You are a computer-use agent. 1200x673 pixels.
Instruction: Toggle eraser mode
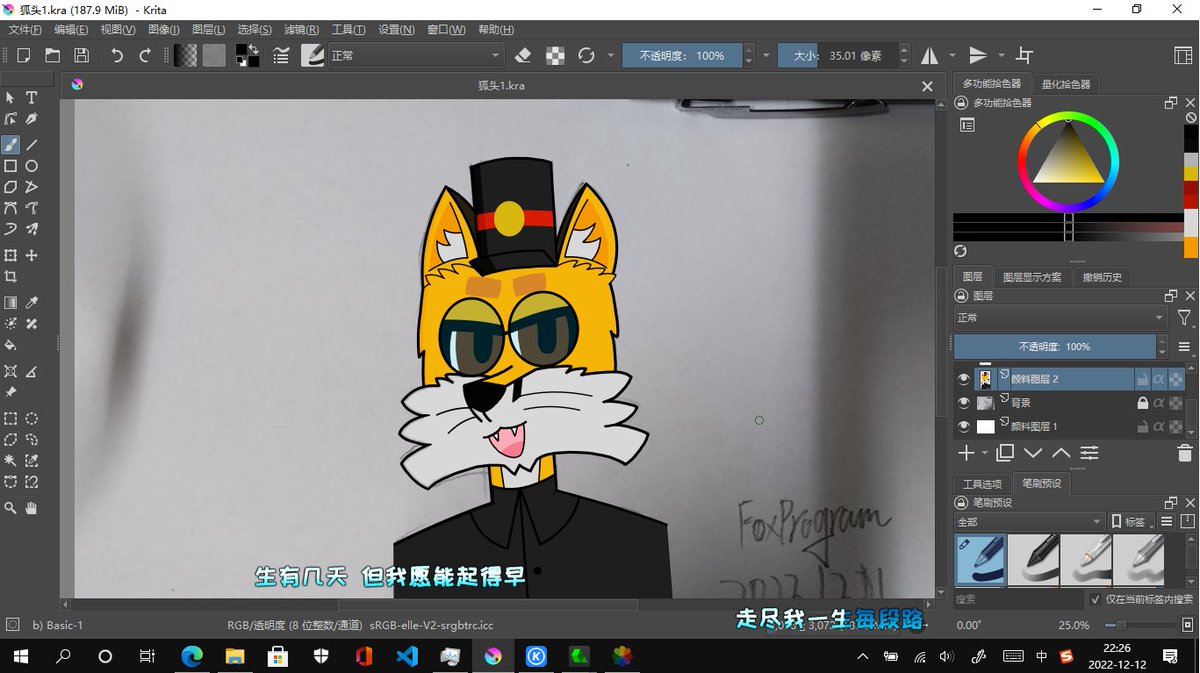pyautogui.click(x=523, y=56)
